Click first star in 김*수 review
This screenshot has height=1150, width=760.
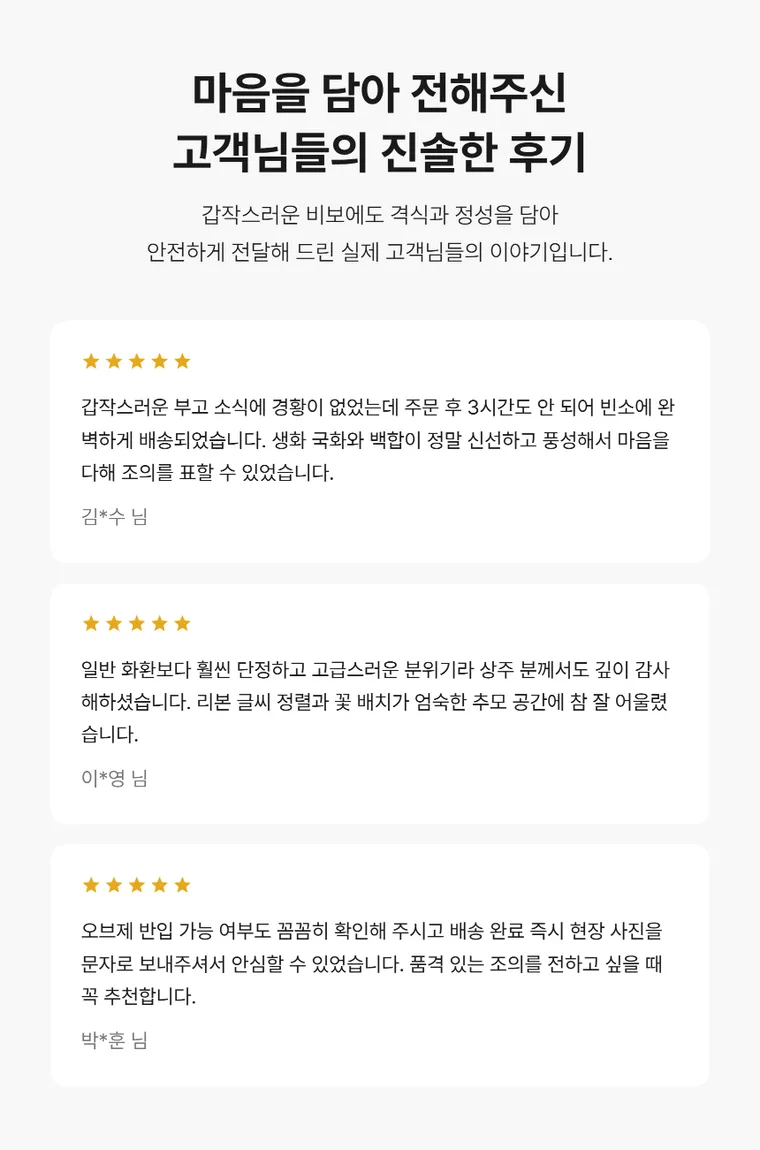[91, 361]
